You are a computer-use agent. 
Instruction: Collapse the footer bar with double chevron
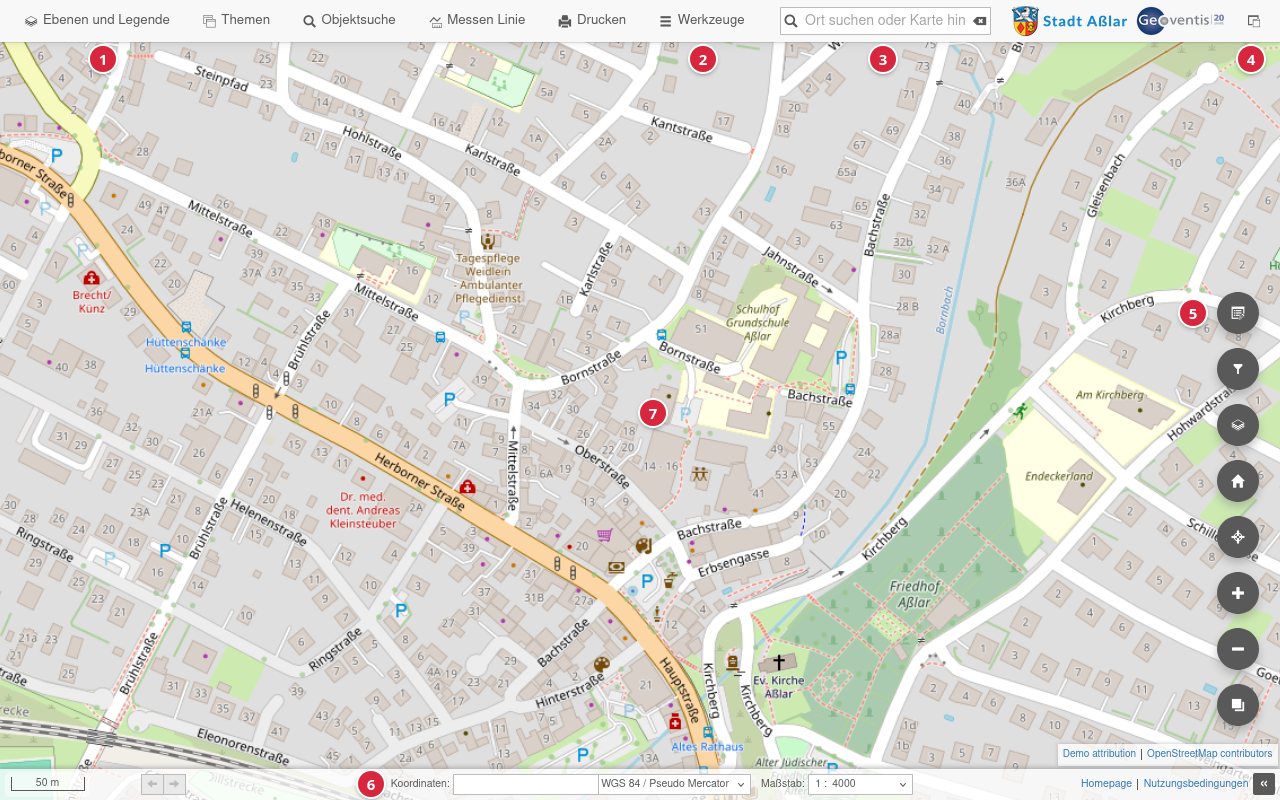pyautogui.click(x=1265, y=784)
